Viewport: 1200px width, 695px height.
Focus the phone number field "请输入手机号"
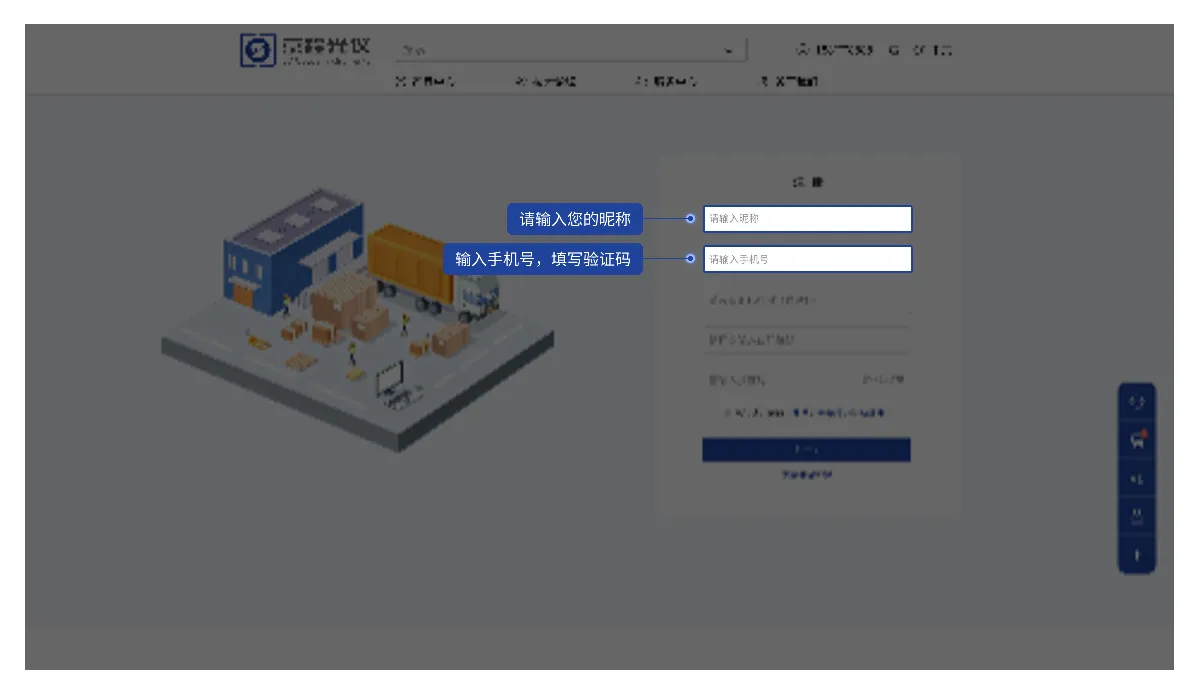coord(808,259)
